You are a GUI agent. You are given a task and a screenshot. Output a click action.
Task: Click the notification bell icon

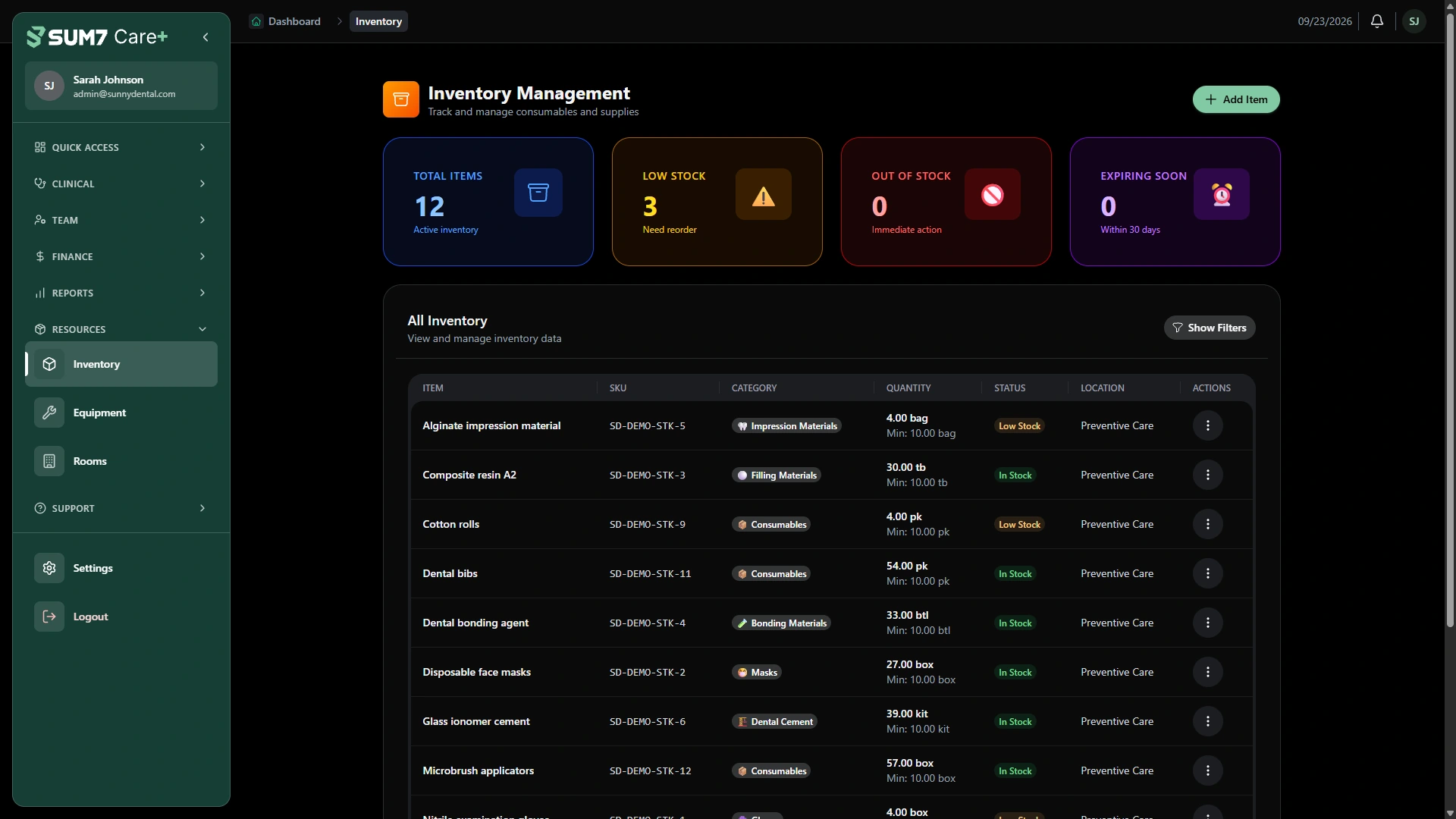(x=1377, y=21)
